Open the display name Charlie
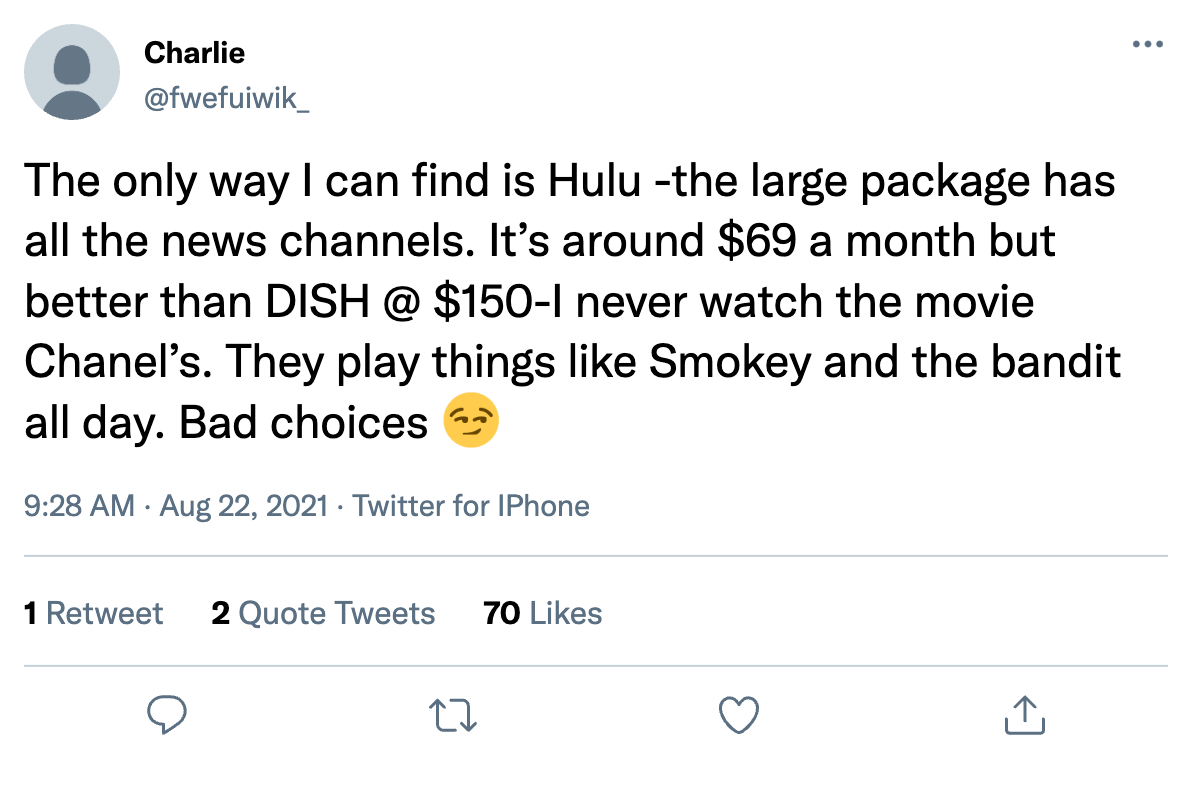This screenshot has height=788, width=1192. [x=194, y=52]
